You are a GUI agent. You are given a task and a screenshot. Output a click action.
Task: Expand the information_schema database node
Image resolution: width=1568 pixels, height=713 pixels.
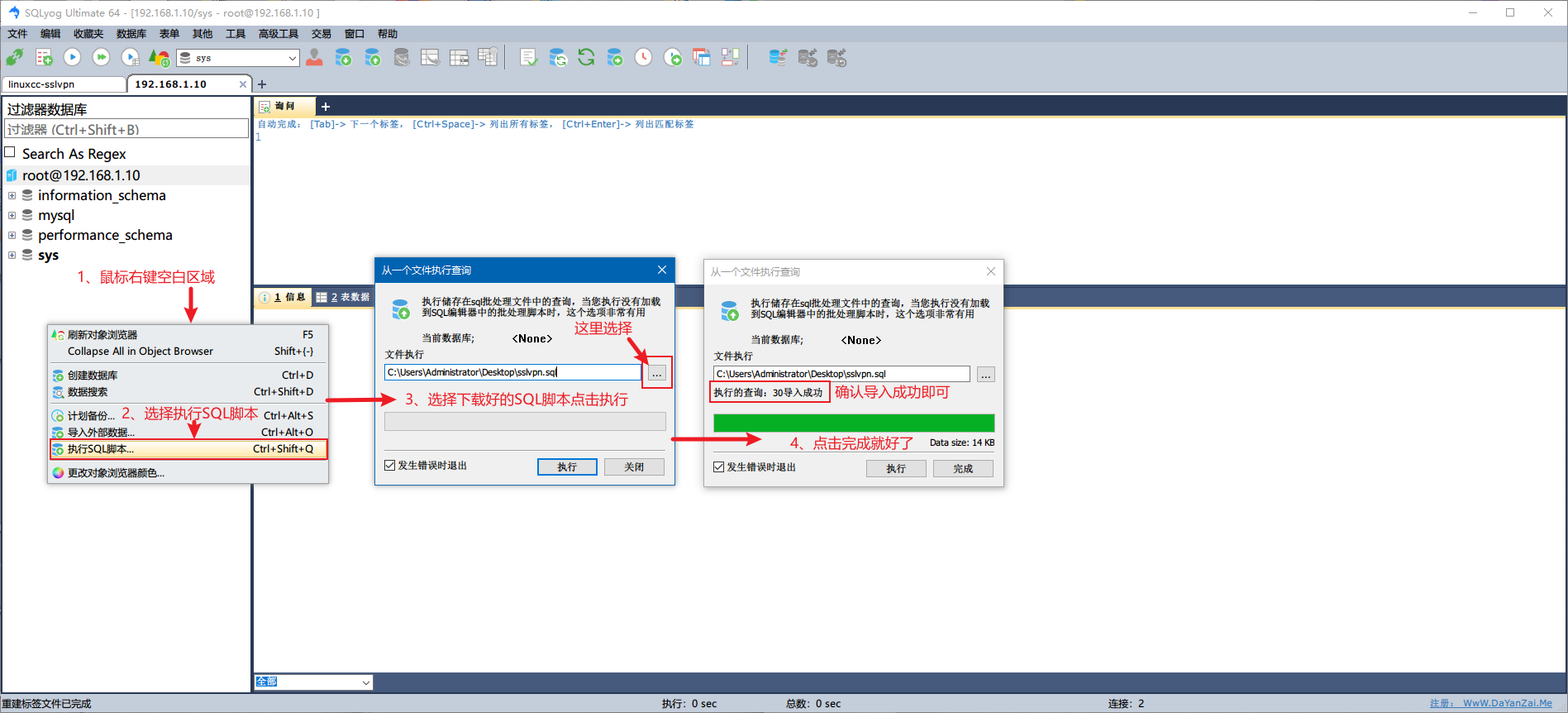(x=12, y=196)
